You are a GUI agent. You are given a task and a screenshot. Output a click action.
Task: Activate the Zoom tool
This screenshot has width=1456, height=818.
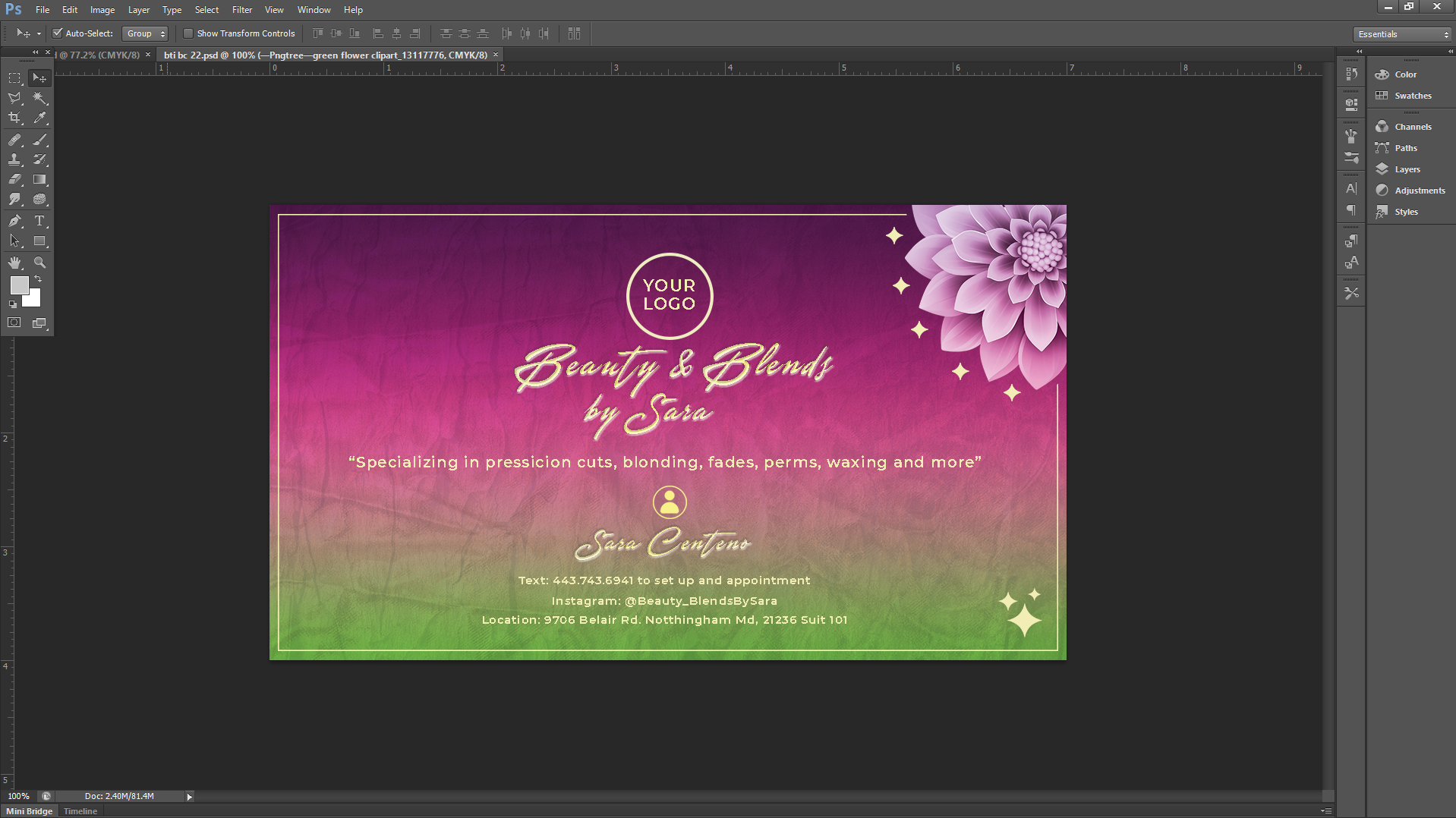pyautogui.click(x=39, y=263)
